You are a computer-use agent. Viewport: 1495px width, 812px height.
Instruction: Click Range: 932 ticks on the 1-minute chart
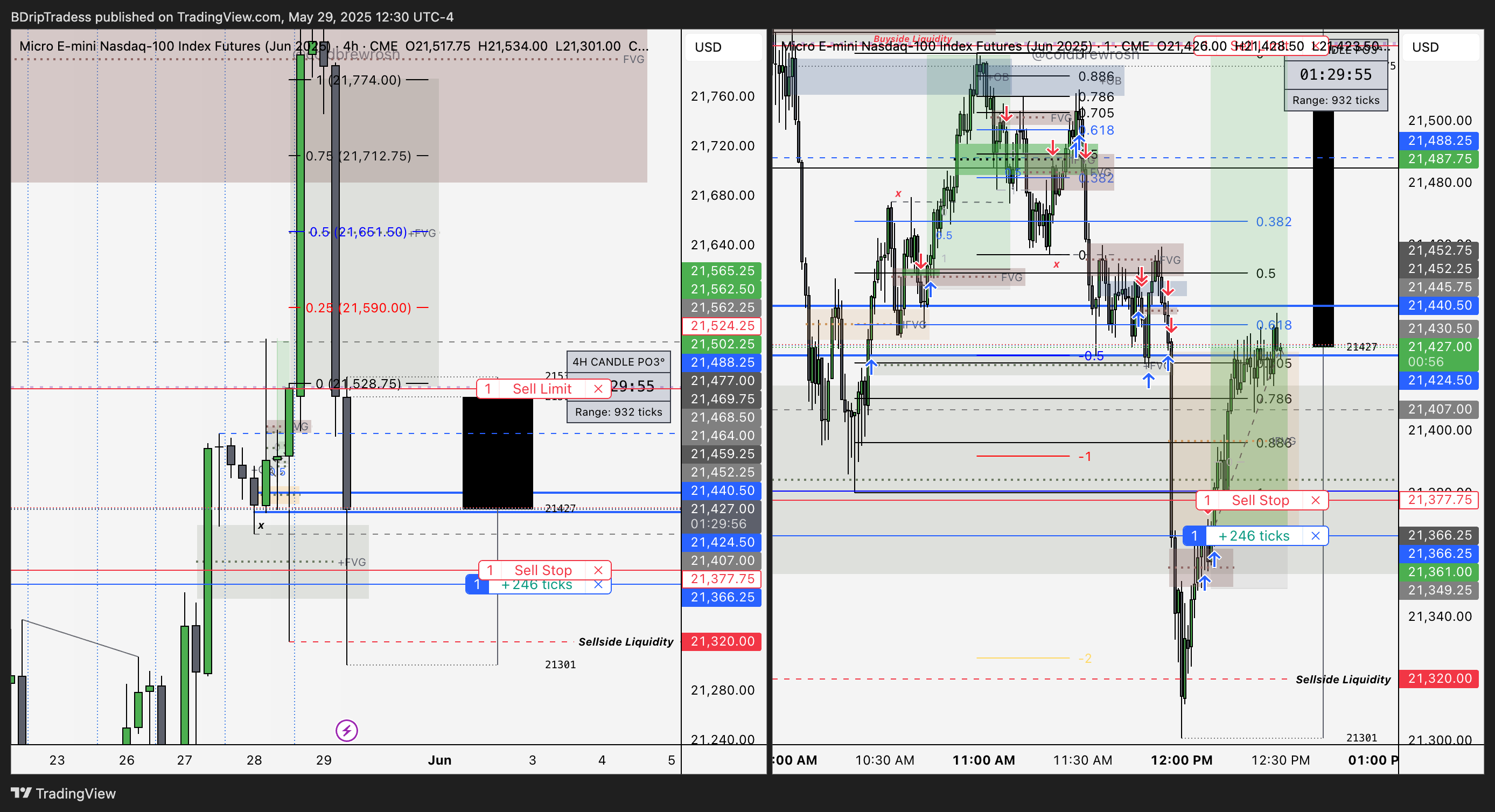point(1336,100)
